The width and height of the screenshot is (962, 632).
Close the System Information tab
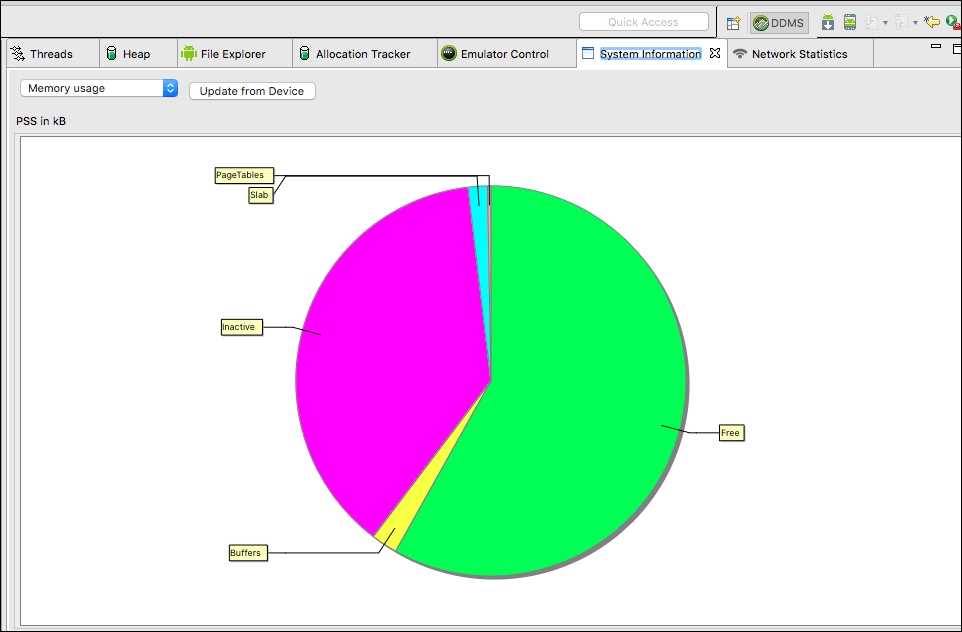click(714, 54)
